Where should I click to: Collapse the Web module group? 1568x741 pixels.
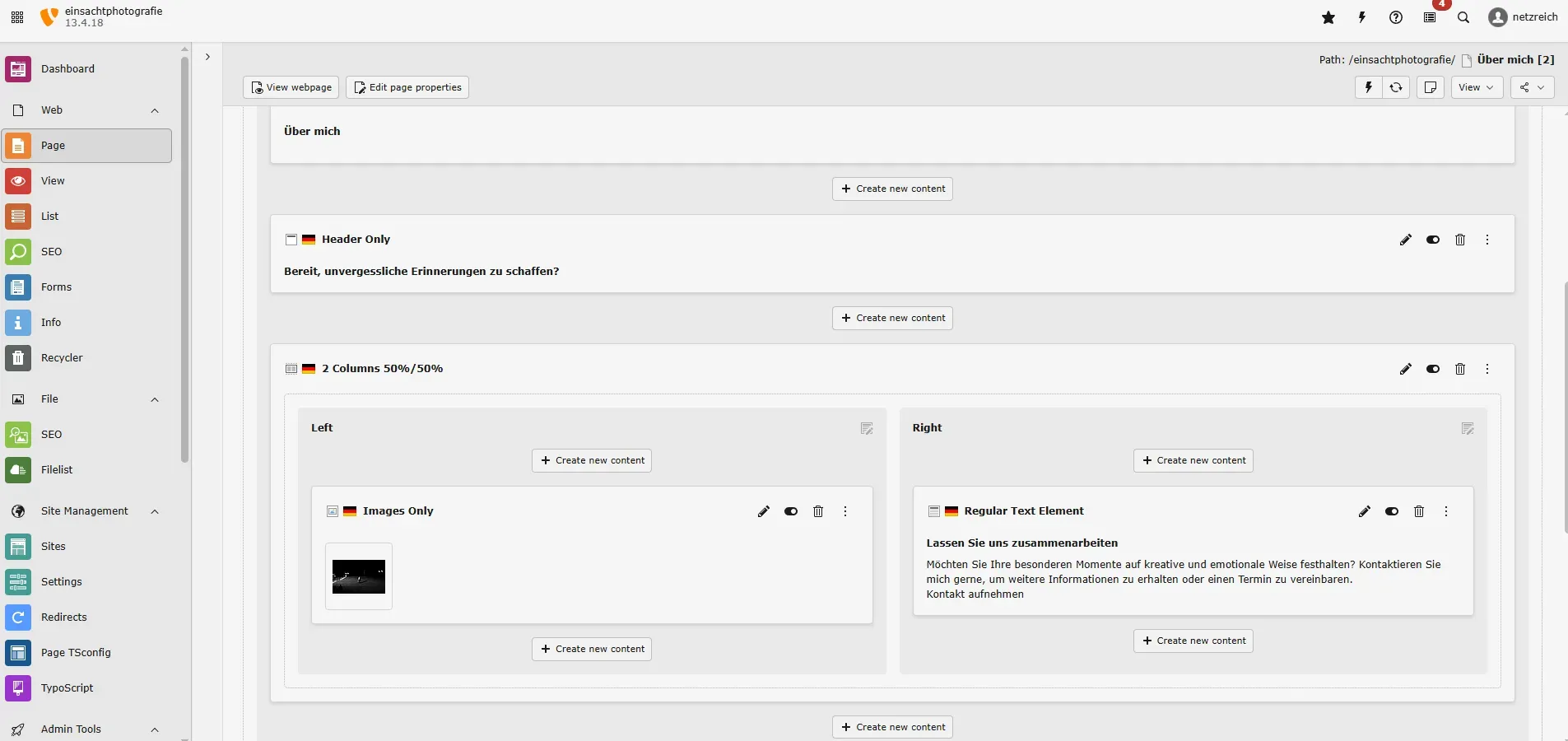(x=155, y=110)
